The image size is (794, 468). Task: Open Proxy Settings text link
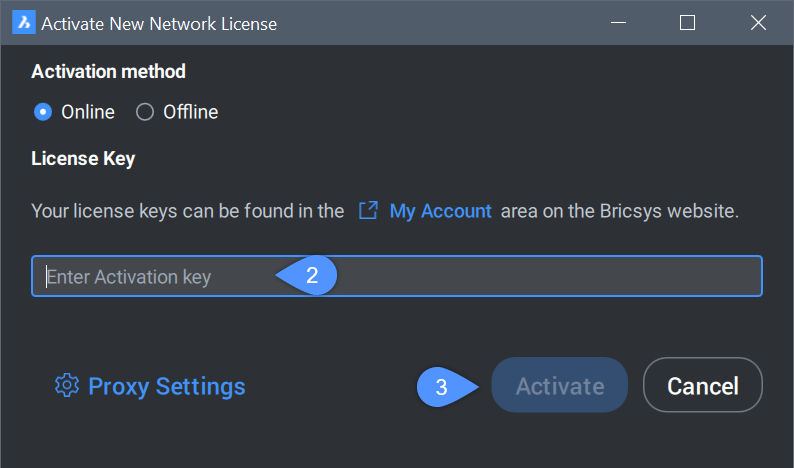point(166,386)
